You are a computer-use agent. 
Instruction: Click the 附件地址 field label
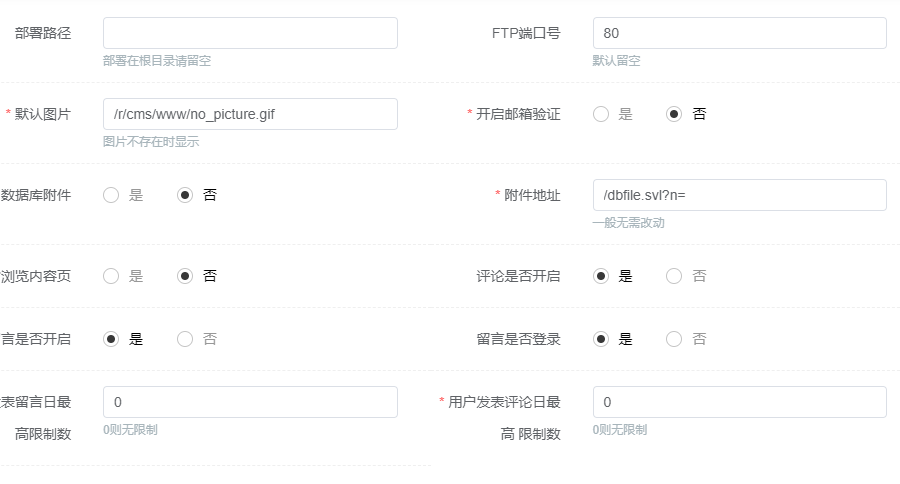point(534,195)
